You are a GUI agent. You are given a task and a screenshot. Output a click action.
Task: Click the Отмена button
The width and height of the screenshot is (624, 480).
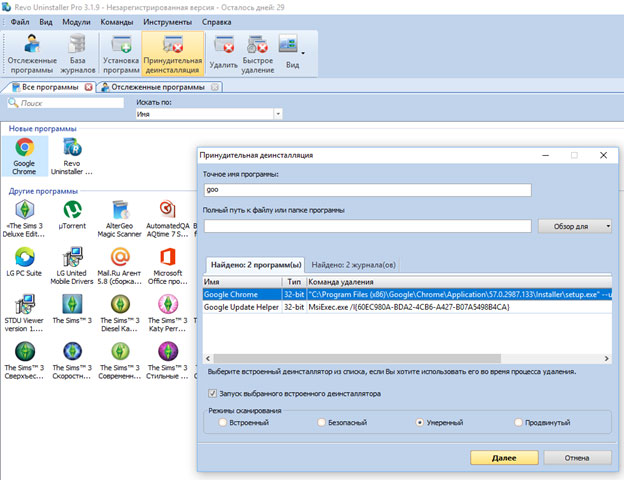pyautogui.click(x=577, y=458)
